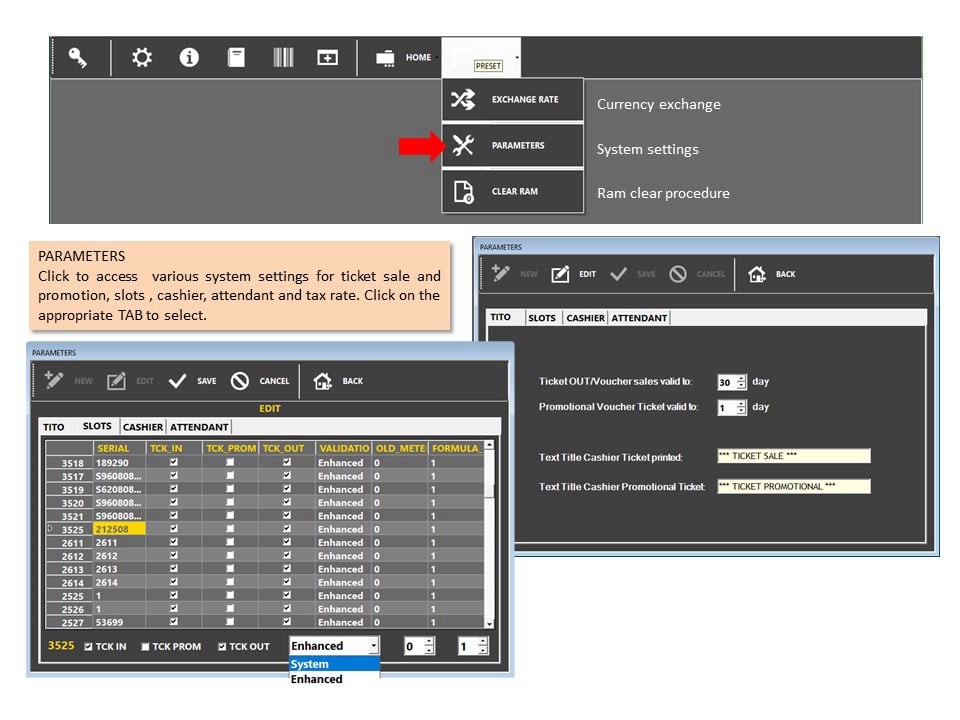Click BACK home icon in right Parameters window
This screenshot has width=960, height=720.
tap(757, 274)
